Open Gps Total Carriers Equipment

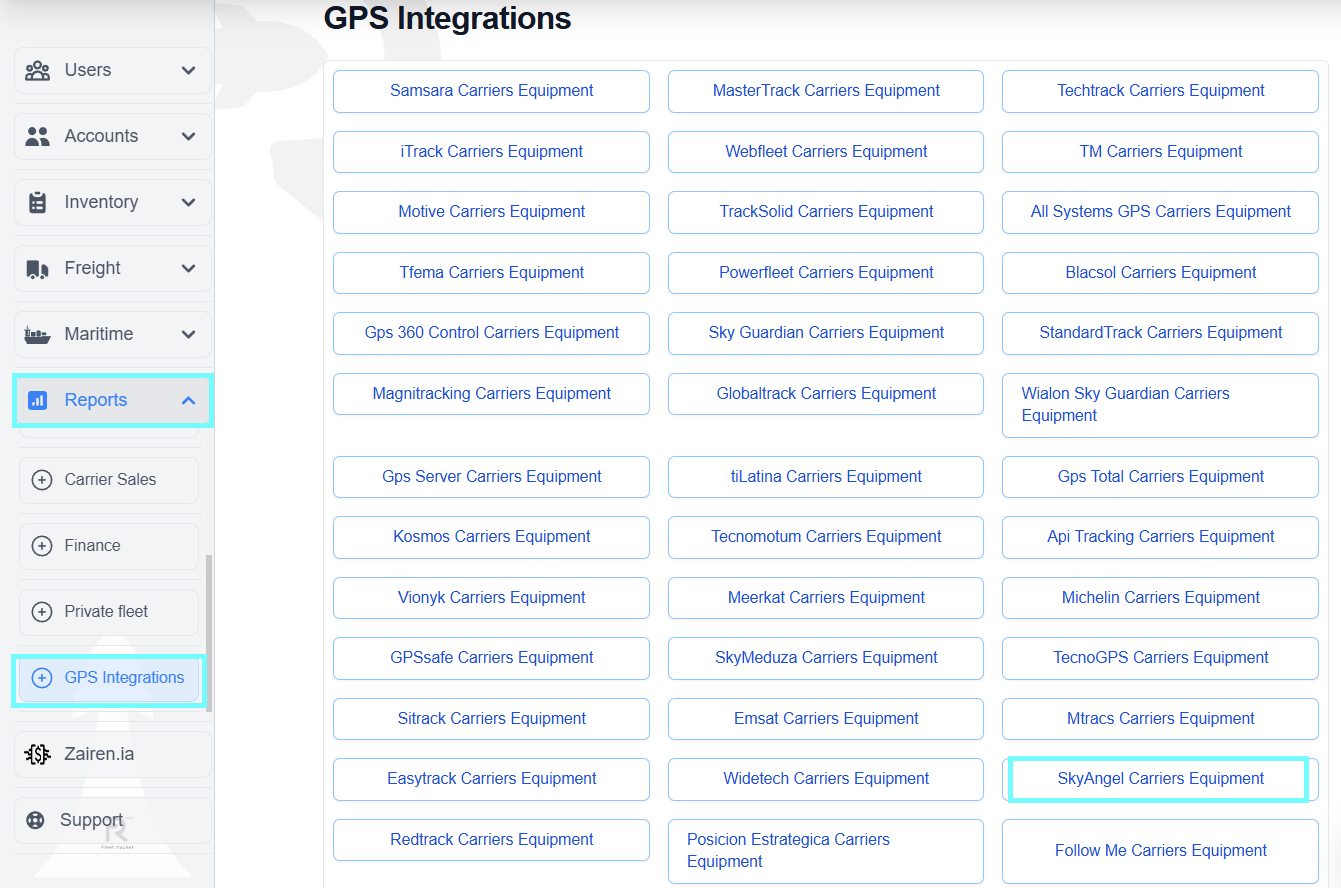[x=1160, y=477]
